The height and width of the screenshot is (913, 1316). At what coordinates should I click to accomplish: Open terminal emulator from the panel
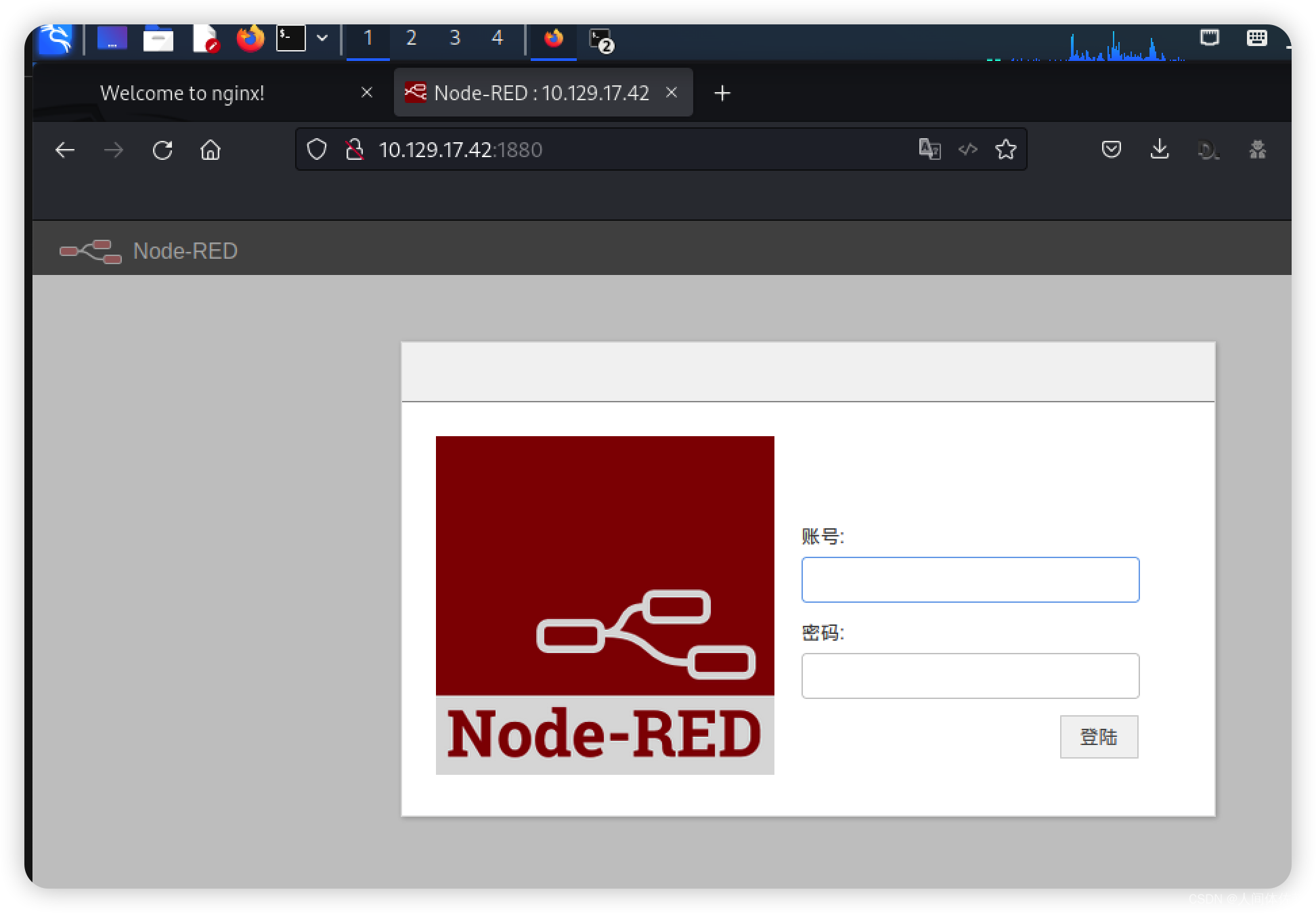(x=291, y=39)
